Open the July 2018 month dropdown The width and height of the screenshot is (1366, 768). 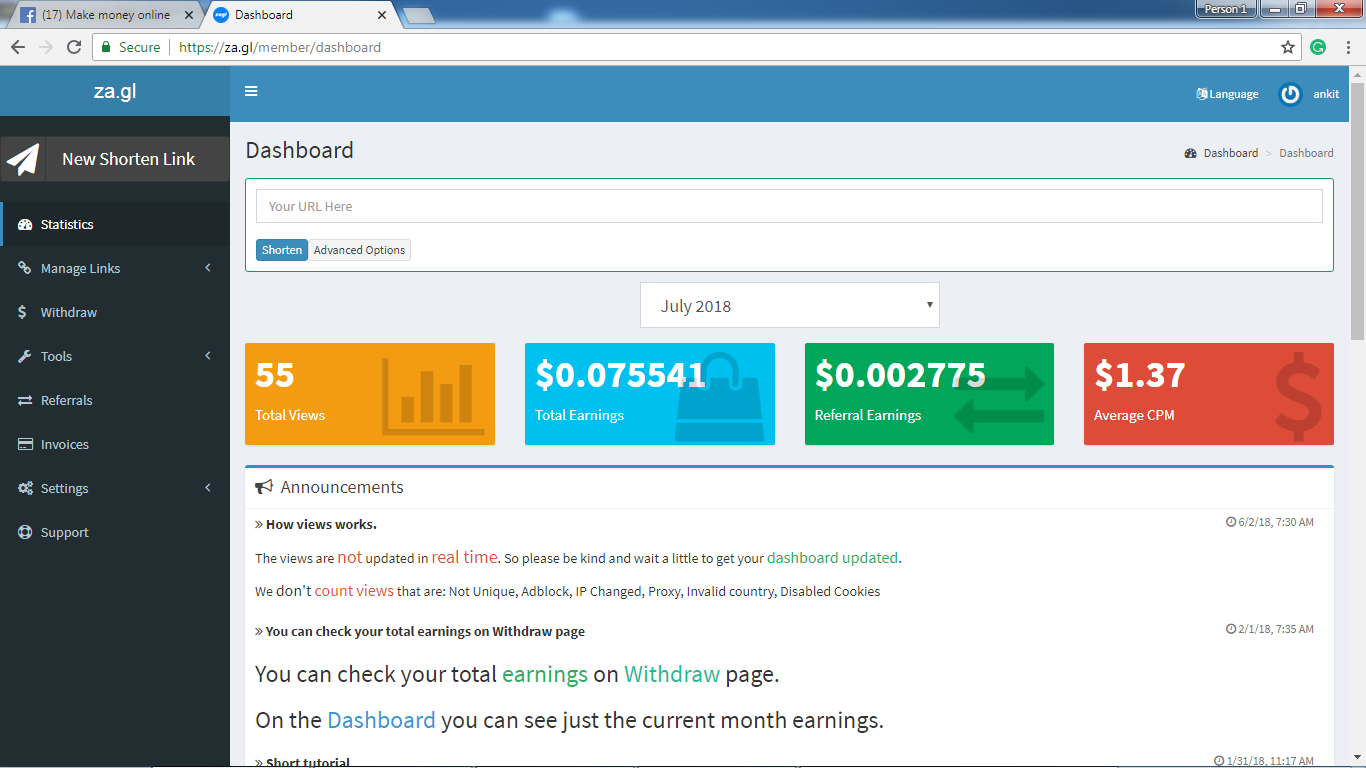click(x=790, y=305)
